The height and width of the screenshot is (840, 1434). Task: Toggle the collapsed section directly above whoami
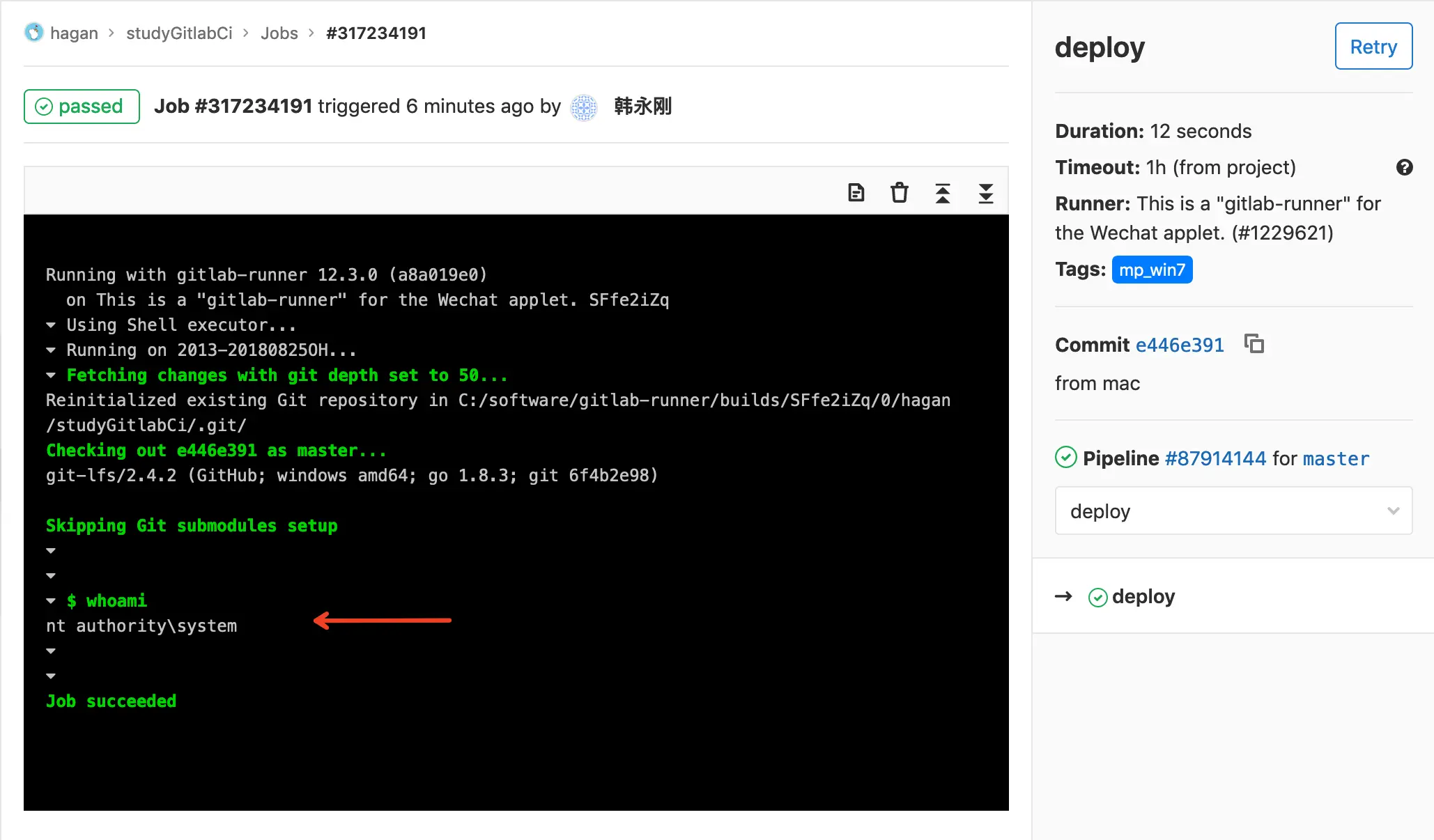click(x=51, y=575)
